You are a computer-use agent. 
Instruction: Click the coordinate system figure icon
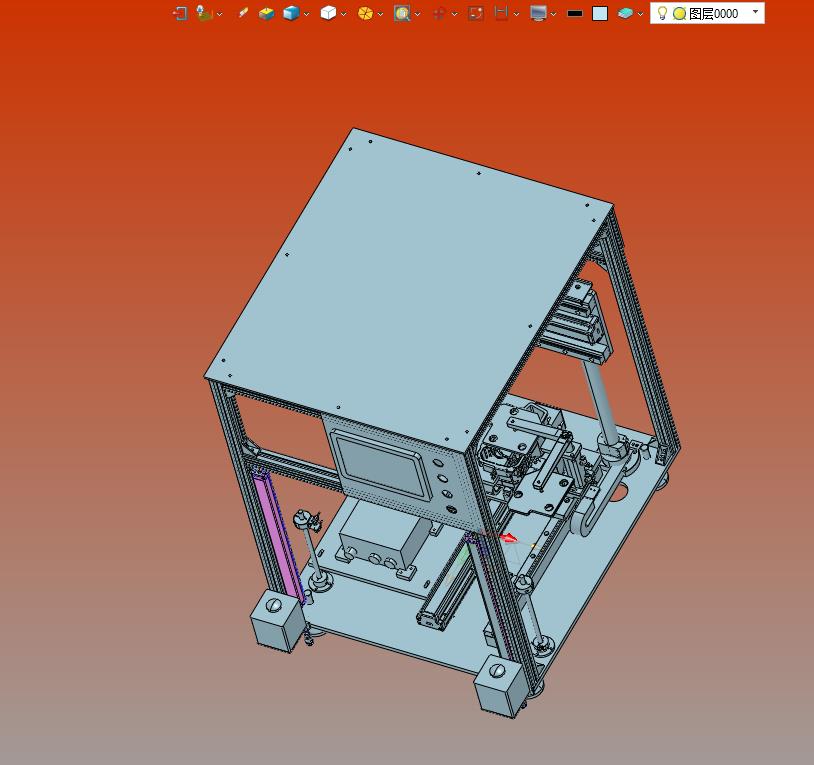point(204,13)
